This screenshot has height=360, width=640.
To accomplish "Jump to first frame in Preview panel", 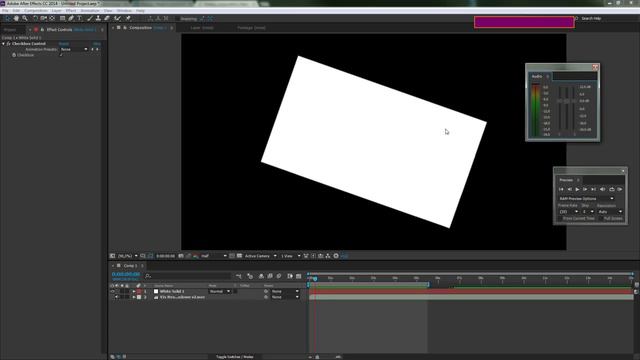I will (561, 189).
